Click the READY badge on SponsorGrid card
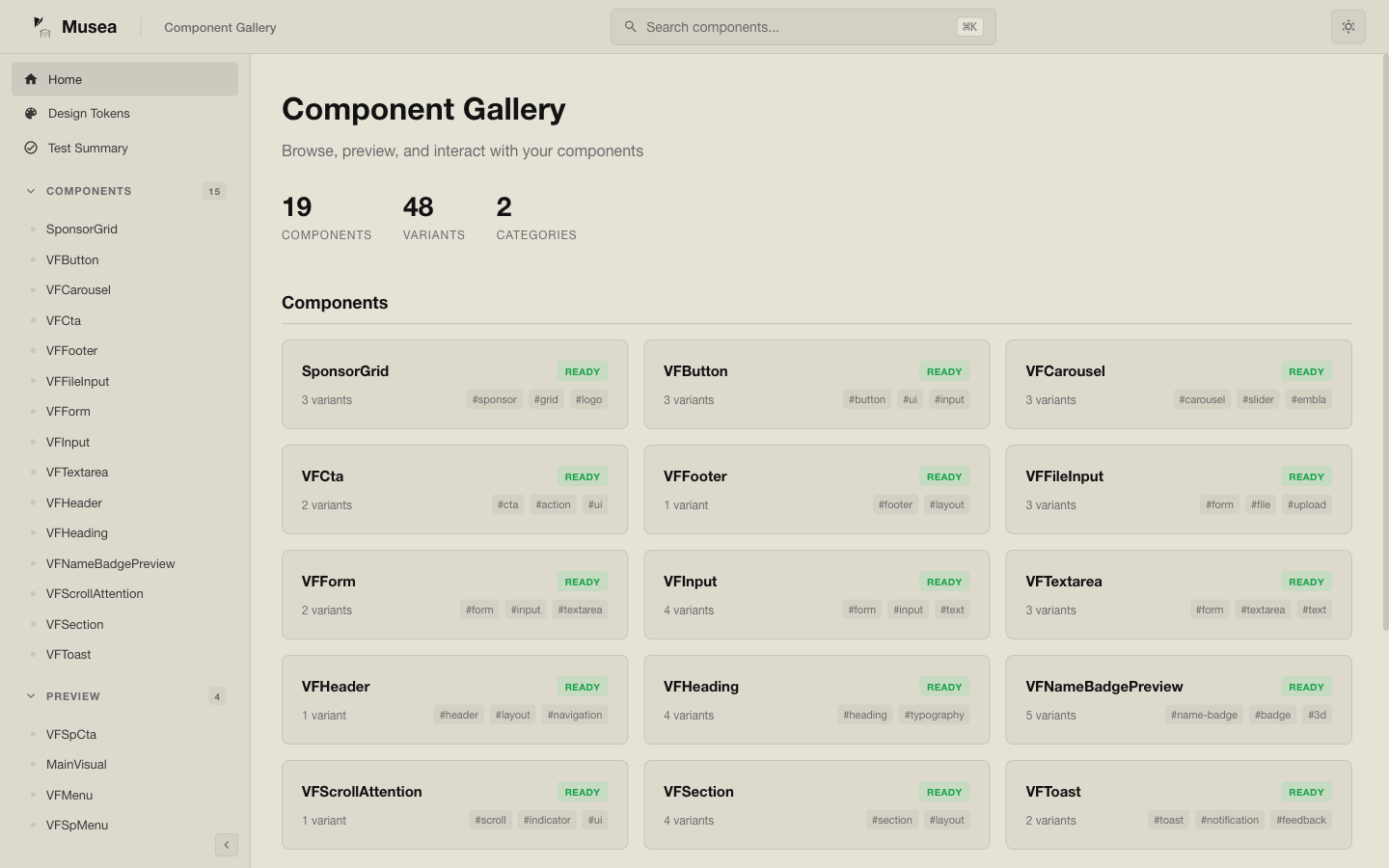Viewport: 1389px width, 868px height. 582,371
